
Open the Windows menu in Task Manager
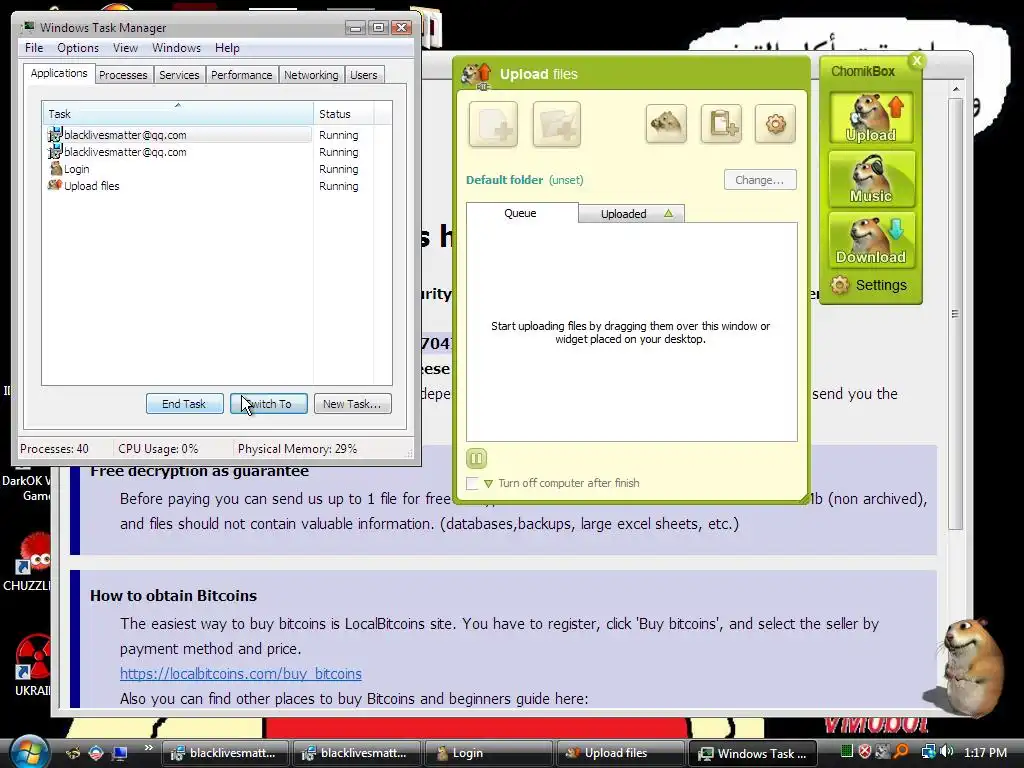(176, 48)
